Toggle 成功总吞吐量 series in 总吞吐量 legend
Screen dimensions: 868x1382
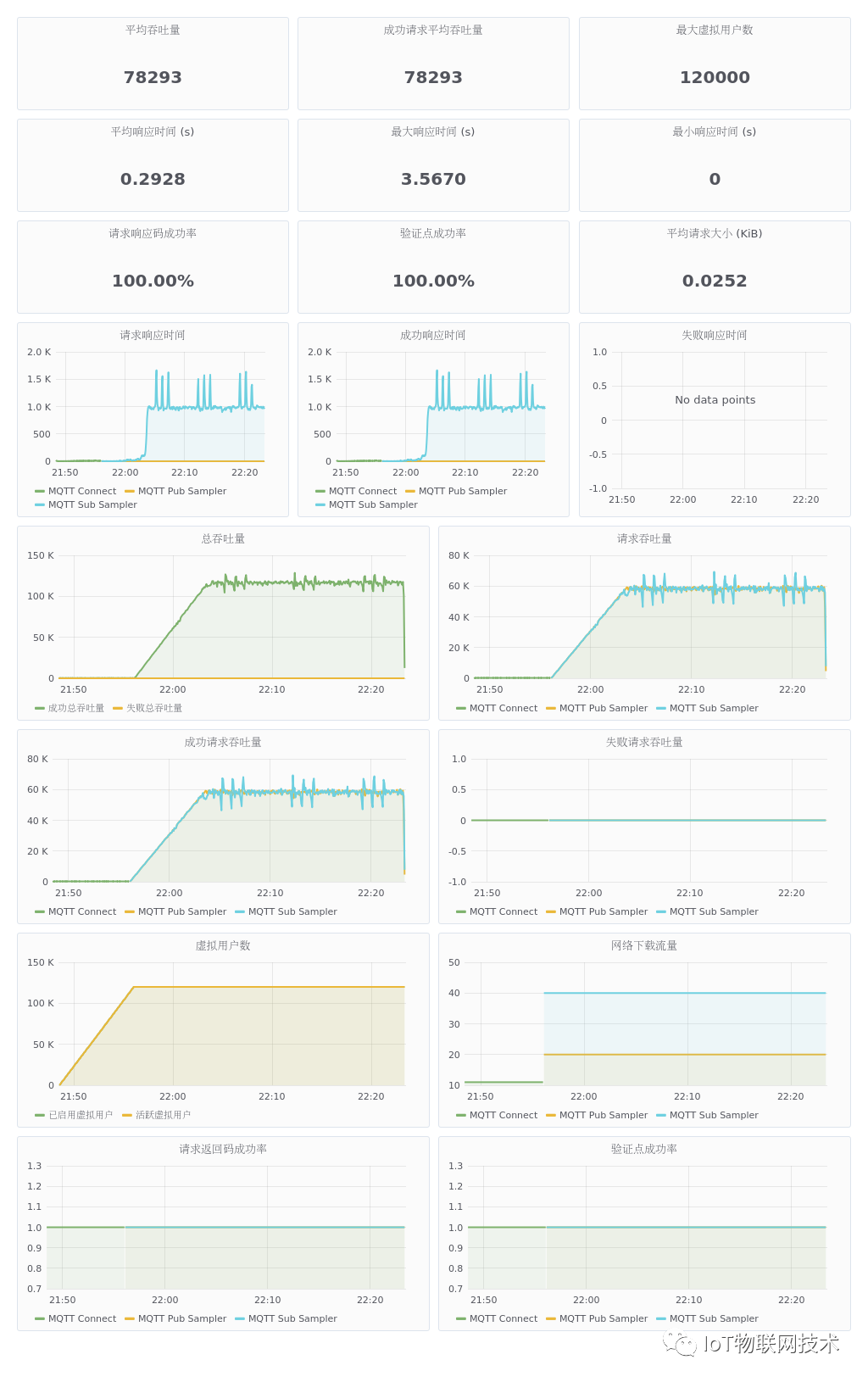coord(75,709)
